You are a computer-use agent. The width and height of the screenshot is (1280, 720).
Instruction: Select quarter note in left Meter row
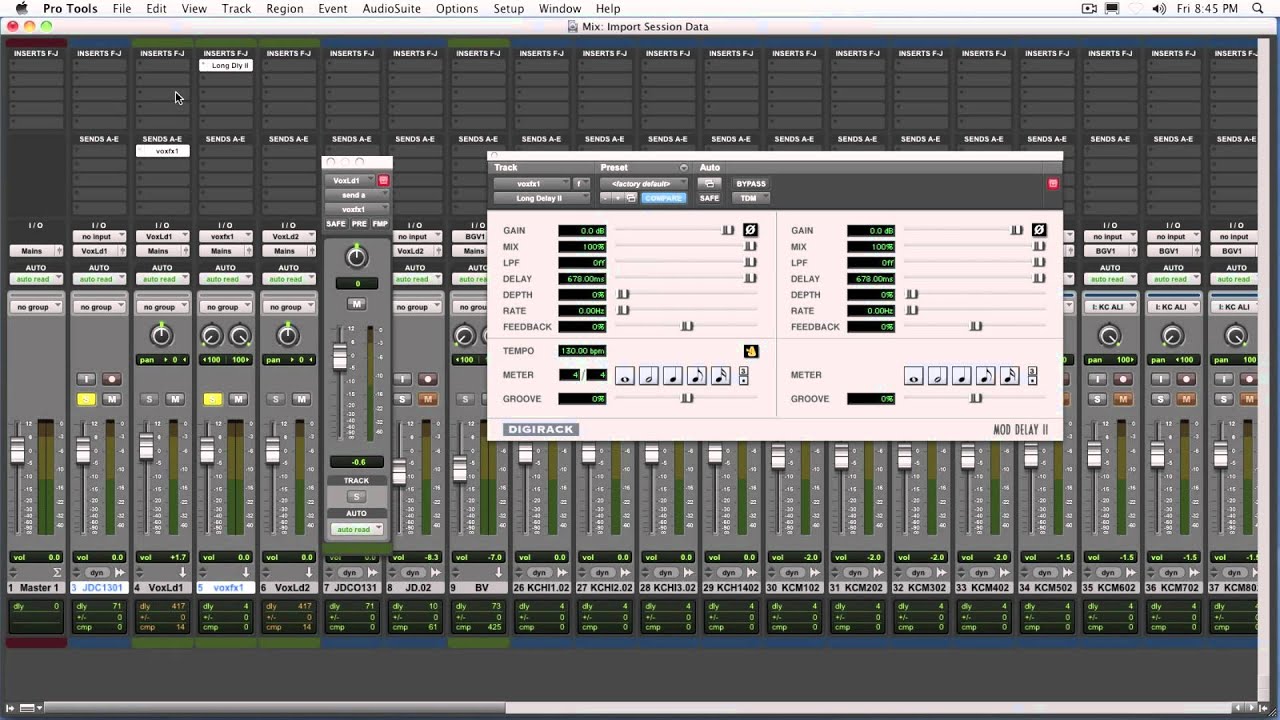click(673, 376)
